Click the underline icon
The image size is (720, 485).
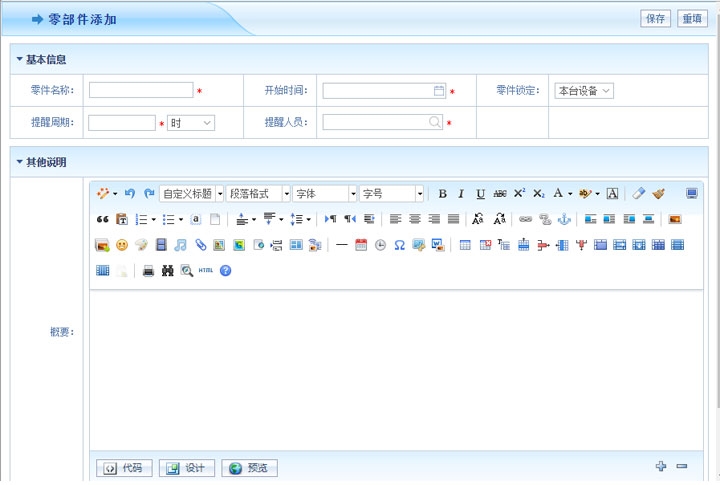[480, 194]
